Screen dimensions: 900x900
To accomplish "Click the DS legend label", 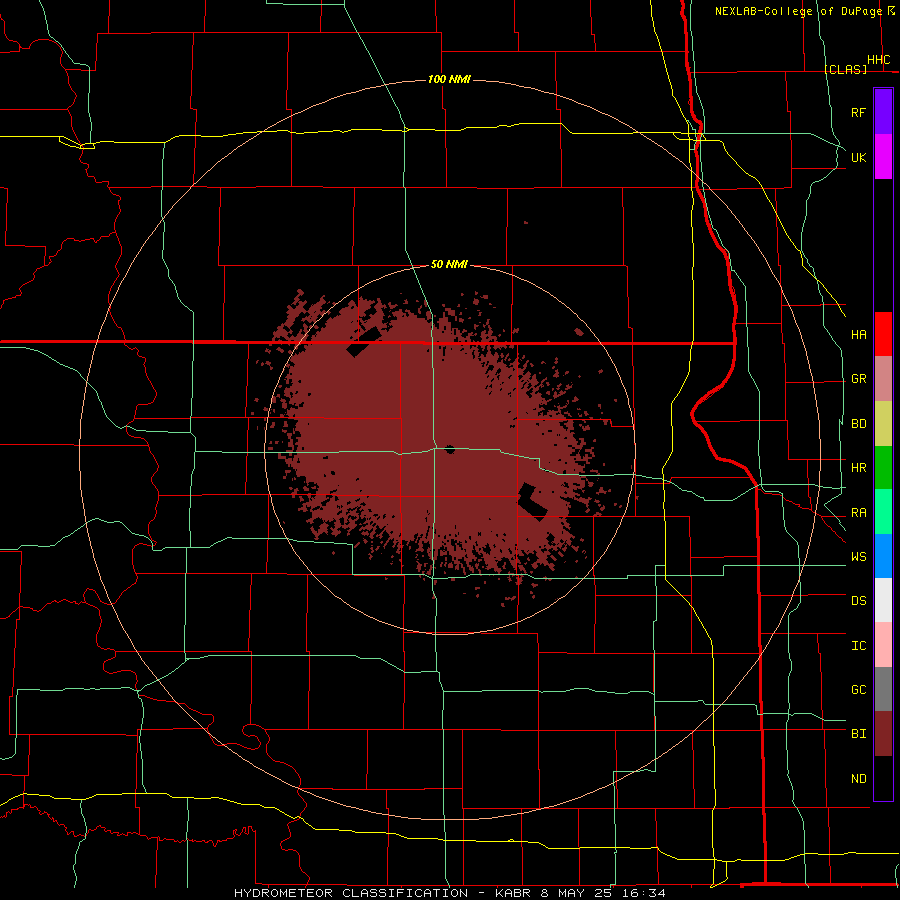I will point(858,601).
